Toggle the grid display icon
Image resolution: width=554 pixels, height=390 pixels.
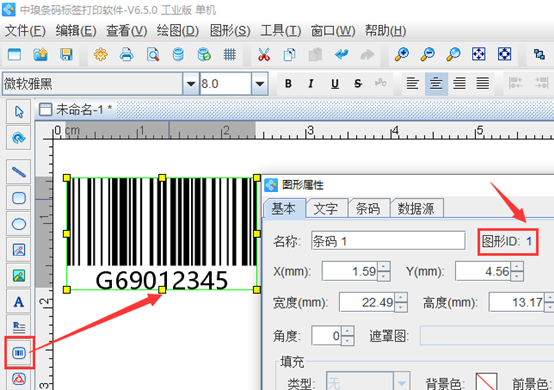[230, 54]
